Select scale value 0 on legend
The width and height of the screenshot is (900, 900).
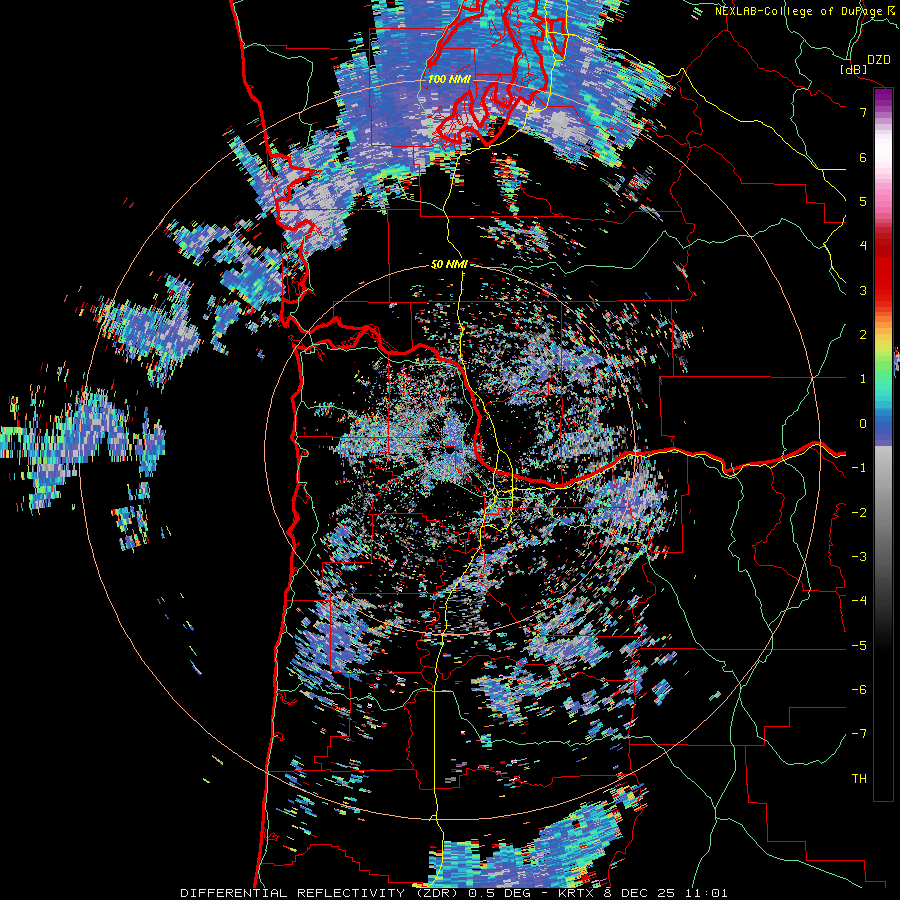[863, 424]
